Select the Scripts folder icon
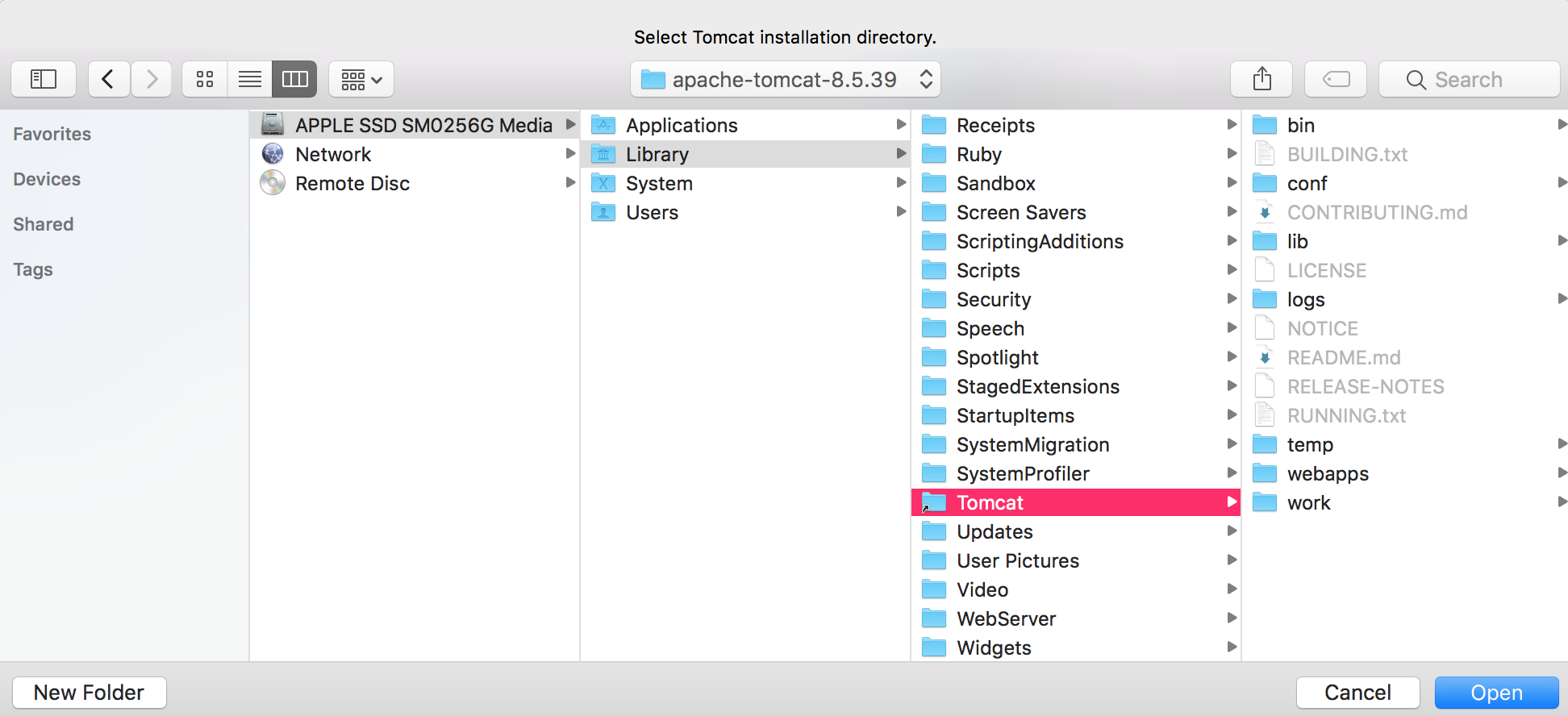The width and height of the screenshot is (1568, 716). pyautogui.click(x=934, y=270)
